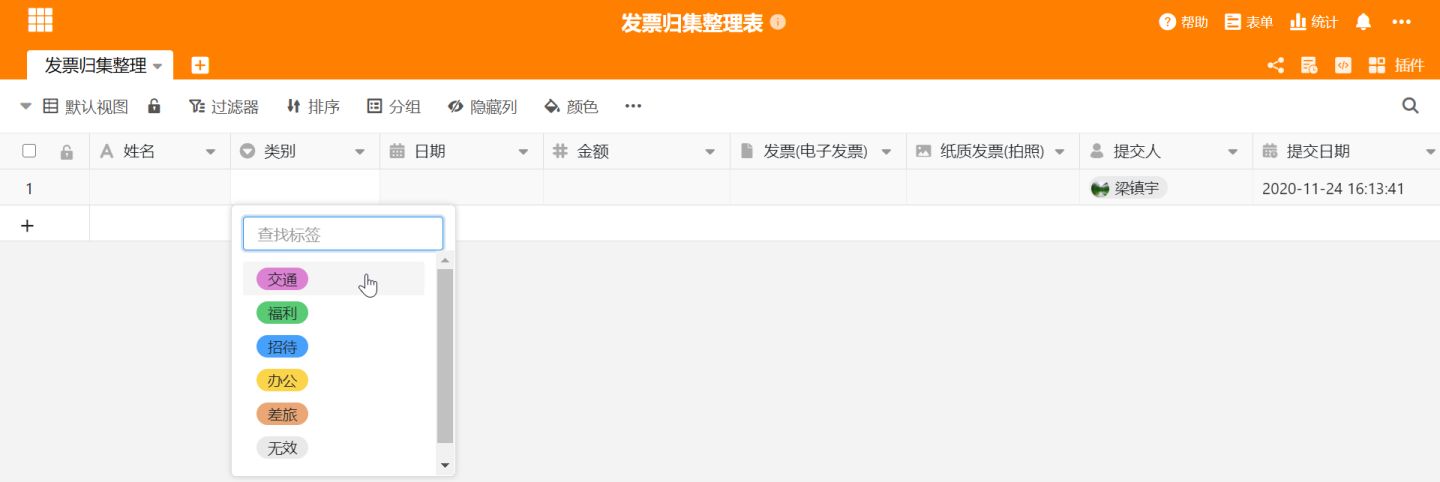
Task: Click the 姓名 column header text icon
Action: [x=107, y=151]
